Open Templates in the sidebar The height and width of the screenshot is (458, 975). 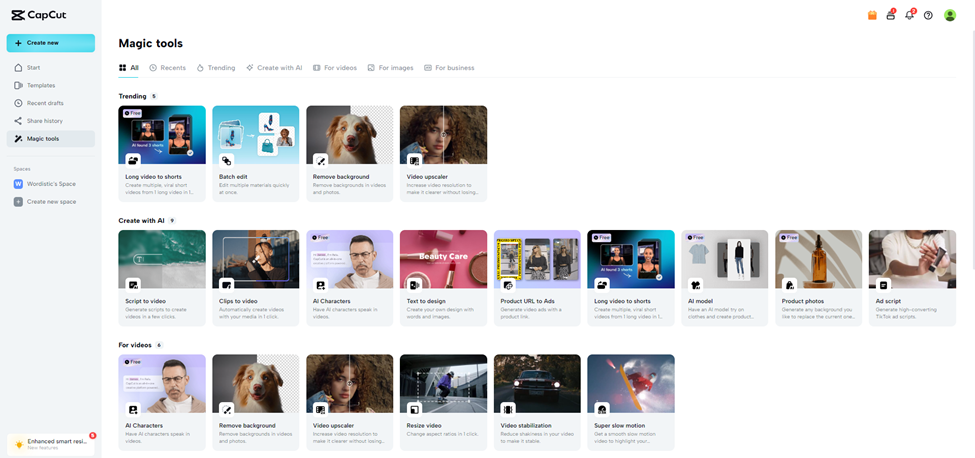[x=51, y=85]
